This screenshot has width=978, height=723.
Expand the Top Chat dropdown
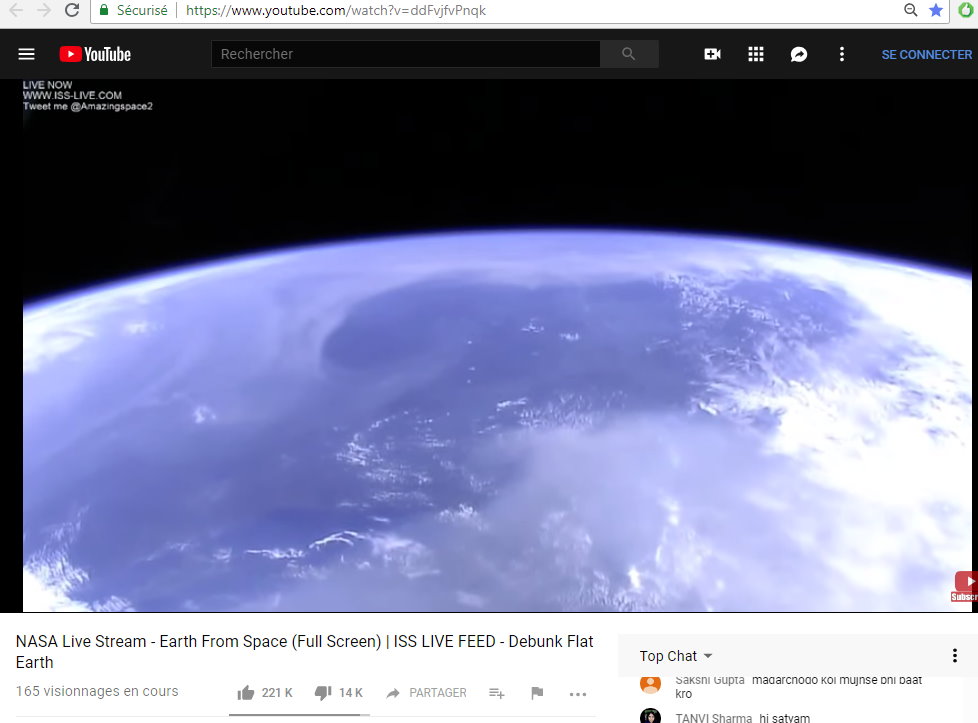[x=676, y=656]
